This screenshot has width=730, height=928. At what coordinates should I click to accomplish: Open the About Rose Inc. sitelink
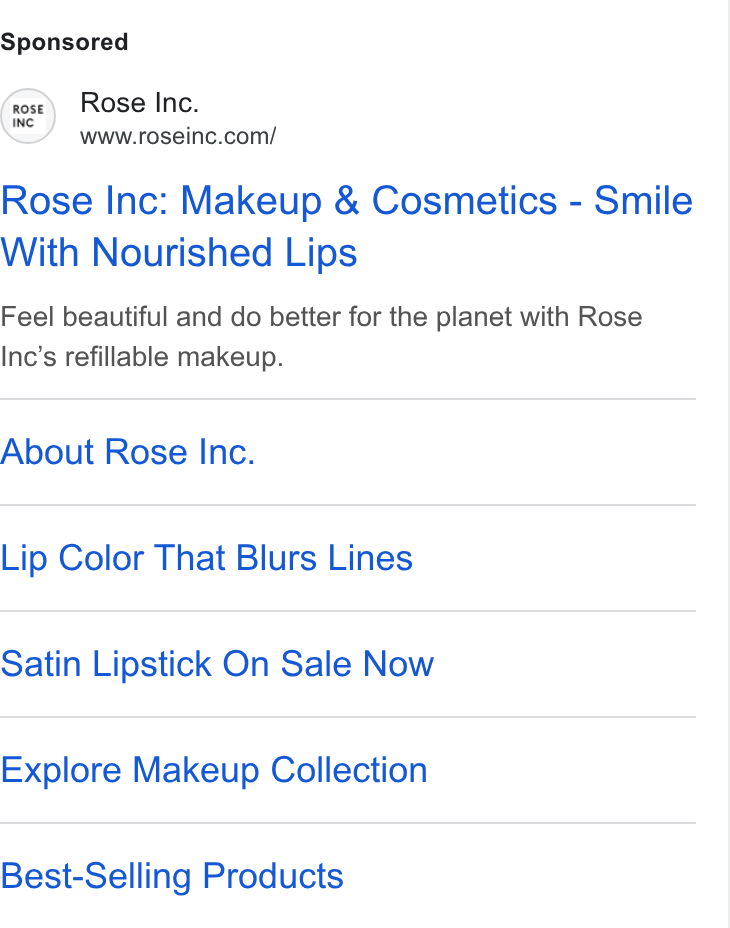(127, 452)
